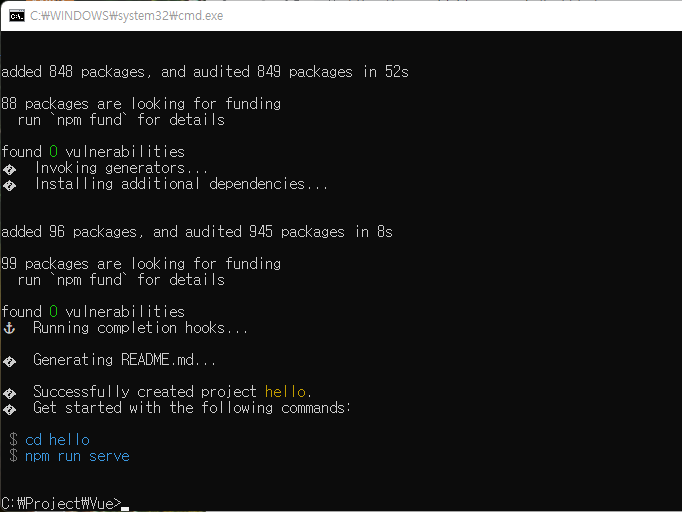Select the symbol before Successfully created project
The height and width of the screenshot is (512, 682).
9,392
